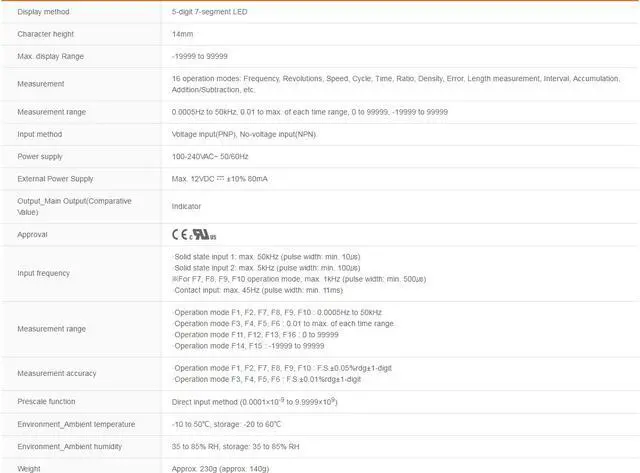640x473 pixels.
Task: Click the 'For F7, F8, F9, F10 operation mode' note
Action: click(x=299, y=279)
